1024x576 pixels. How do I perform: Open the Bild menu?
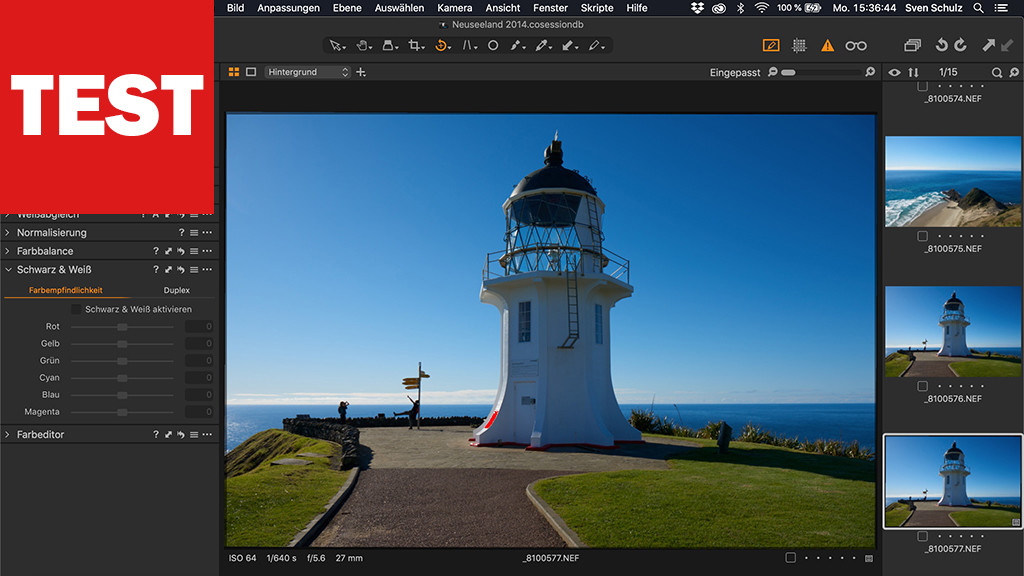235,8
